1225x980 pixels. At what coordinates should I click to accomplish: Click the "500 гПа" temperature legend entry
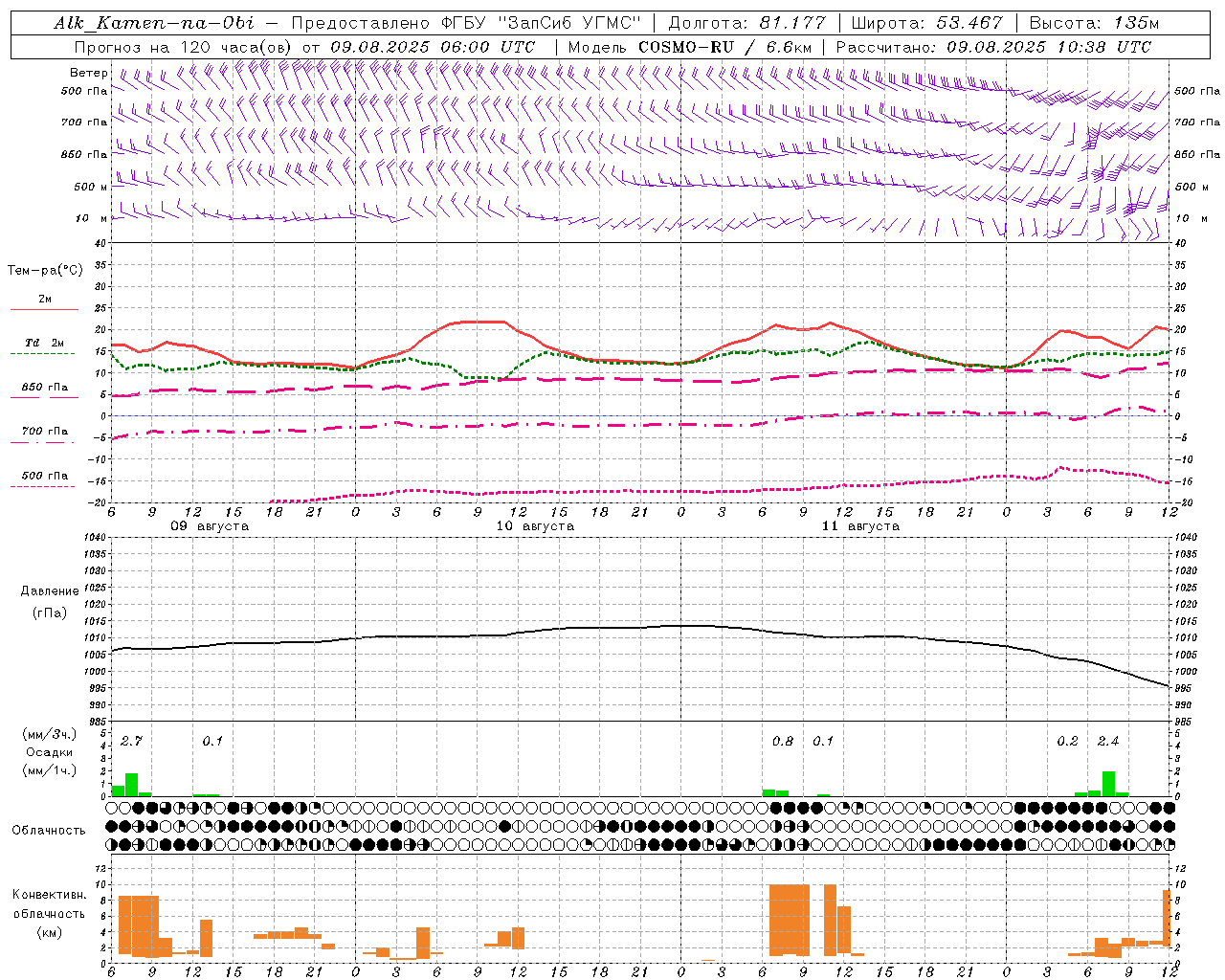(x=45, y=476)
